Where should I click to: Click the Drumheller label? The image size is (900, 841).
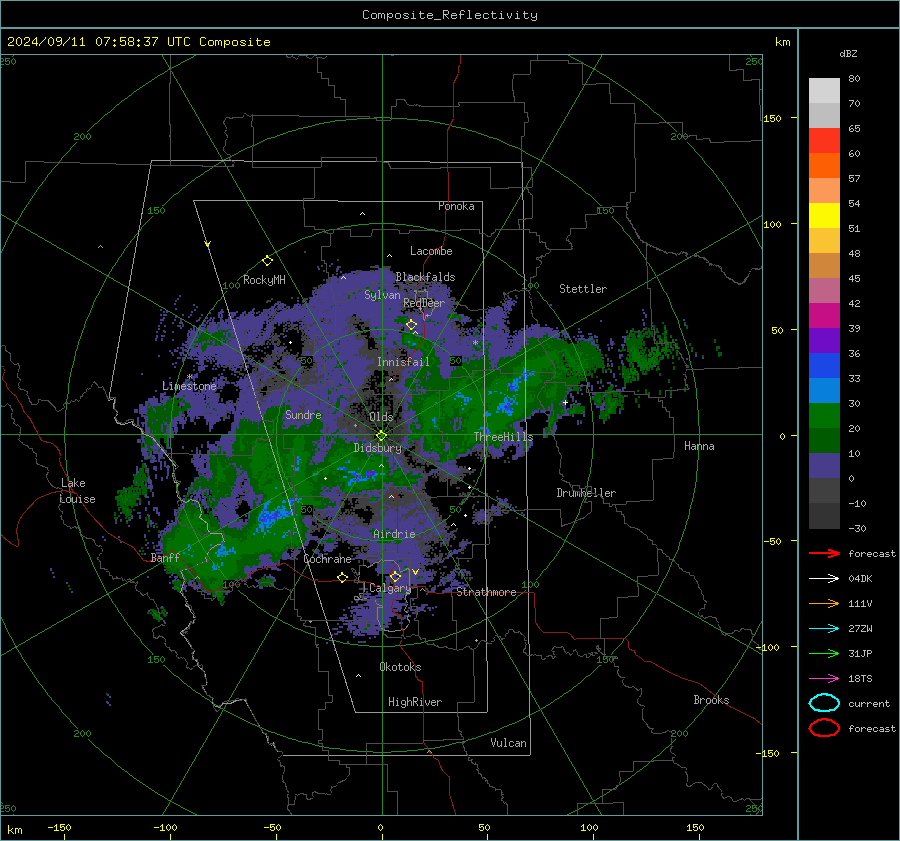(586, 493)
